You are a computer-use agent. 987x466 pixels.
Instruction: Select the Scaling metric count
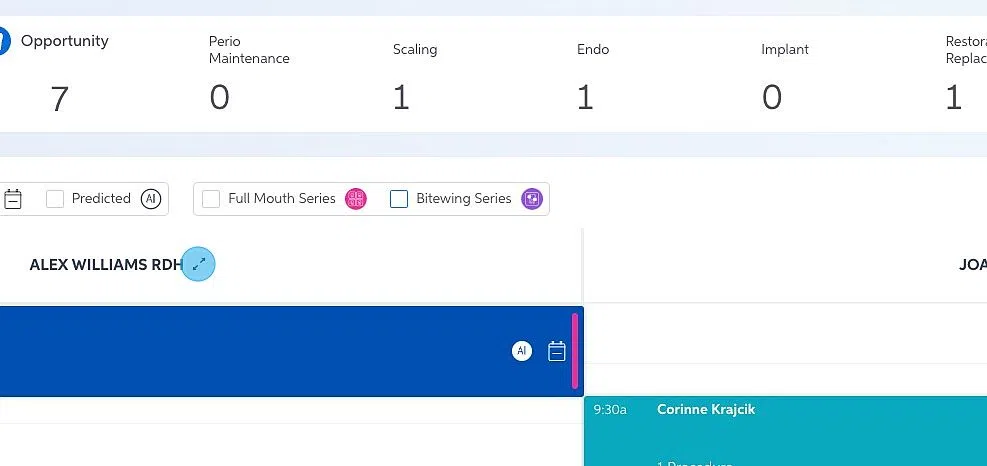click(x=401, y=98)
